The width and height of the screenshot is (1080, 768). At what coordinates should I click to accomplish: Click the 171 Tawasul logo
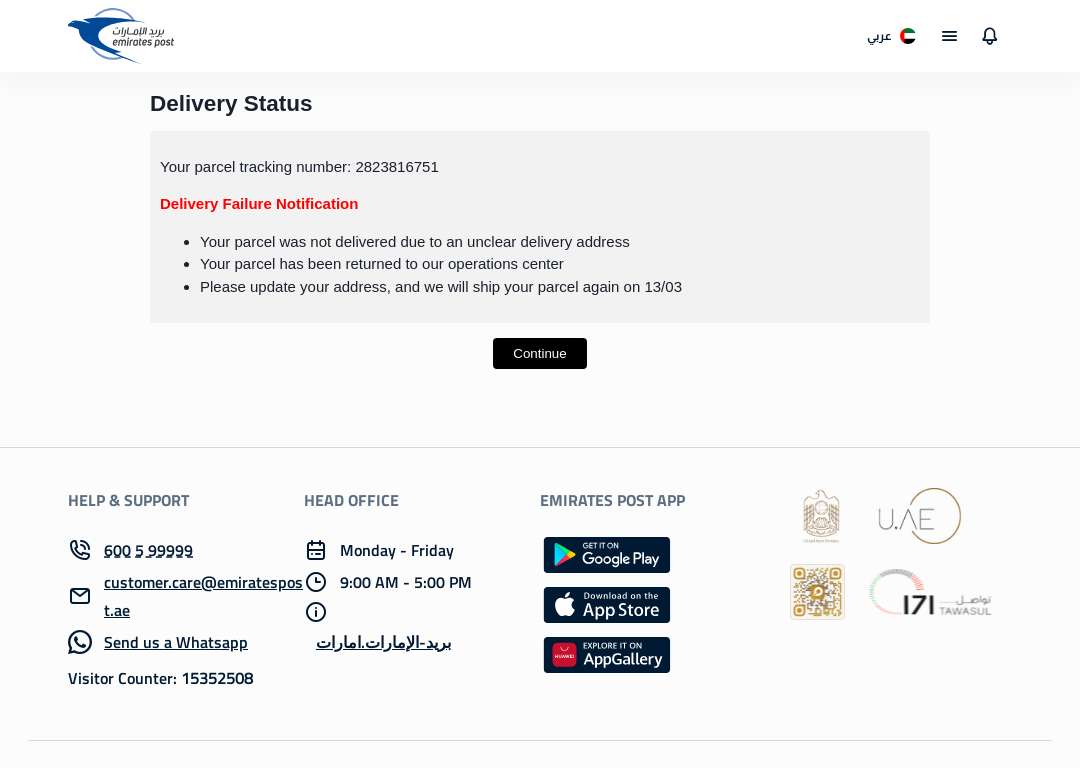pos(929,593)
